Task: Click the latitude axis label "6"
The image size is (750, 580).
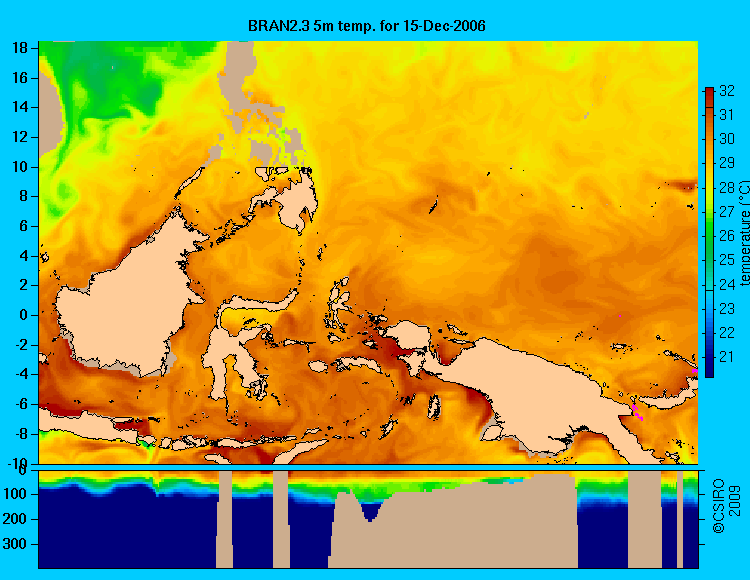Action: pos(23,226)
